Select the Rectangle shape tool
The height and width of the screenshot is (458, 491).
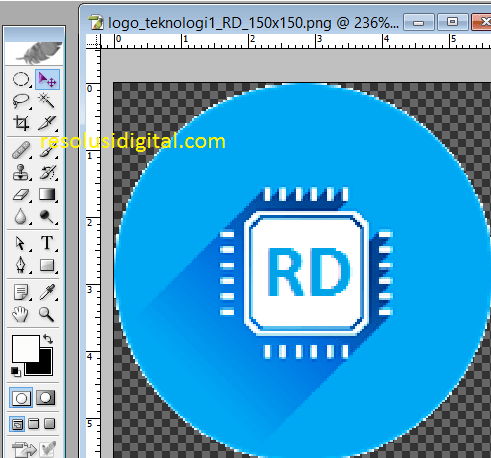47,265
